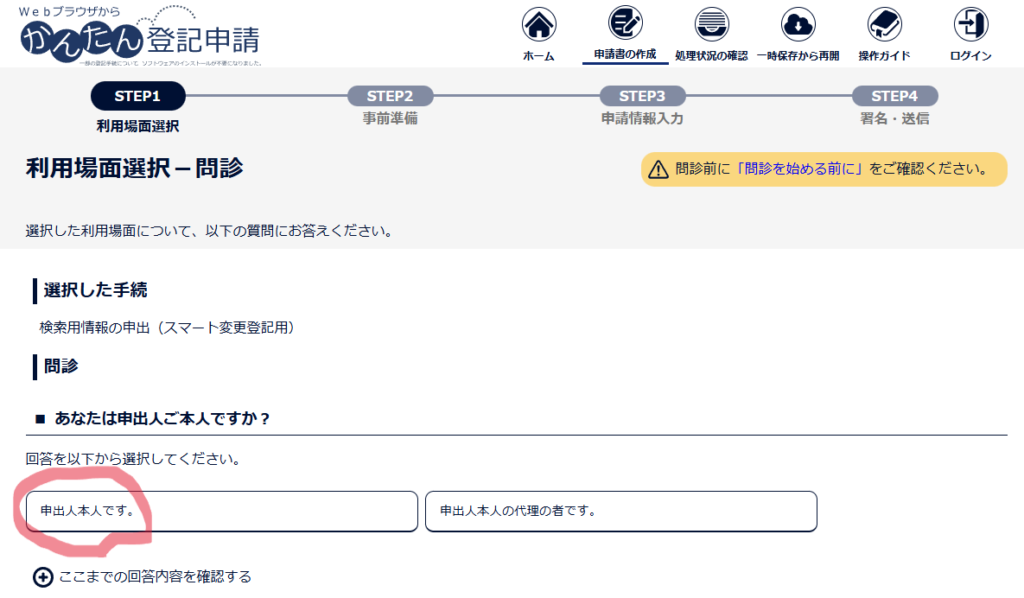The width and height of the screenshot is (1024, 598).
Task: Click the 処理状況の確認 icon
Action: tap(711, 24)
